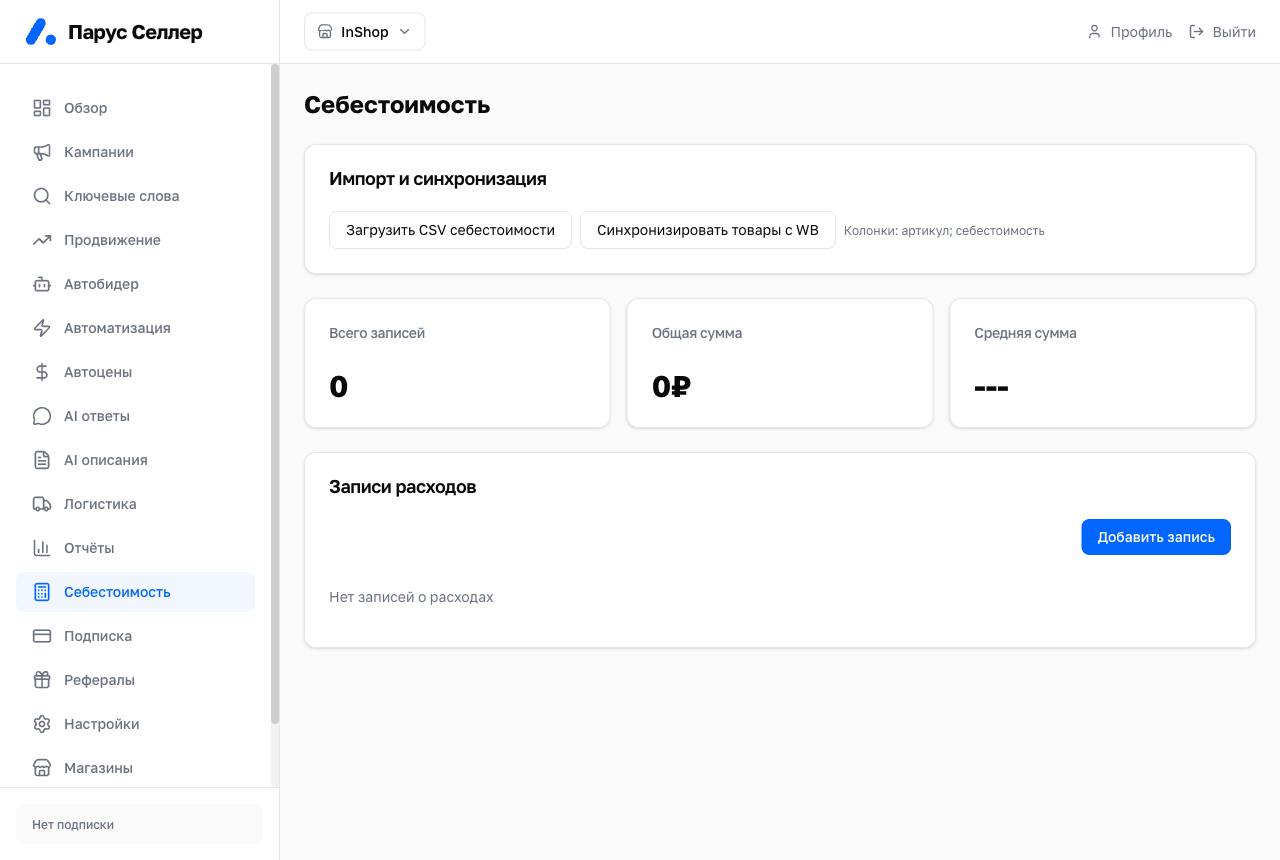Click the Записи расходов heading
The image size is (1280, 860).
pos(402,487)
